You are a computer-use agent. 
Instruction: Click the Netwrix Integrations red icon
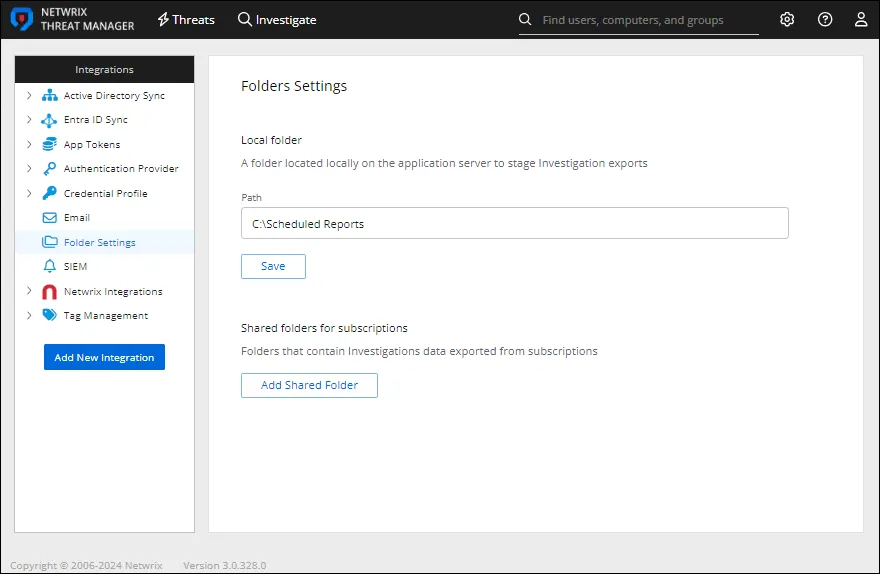(49, 292)
